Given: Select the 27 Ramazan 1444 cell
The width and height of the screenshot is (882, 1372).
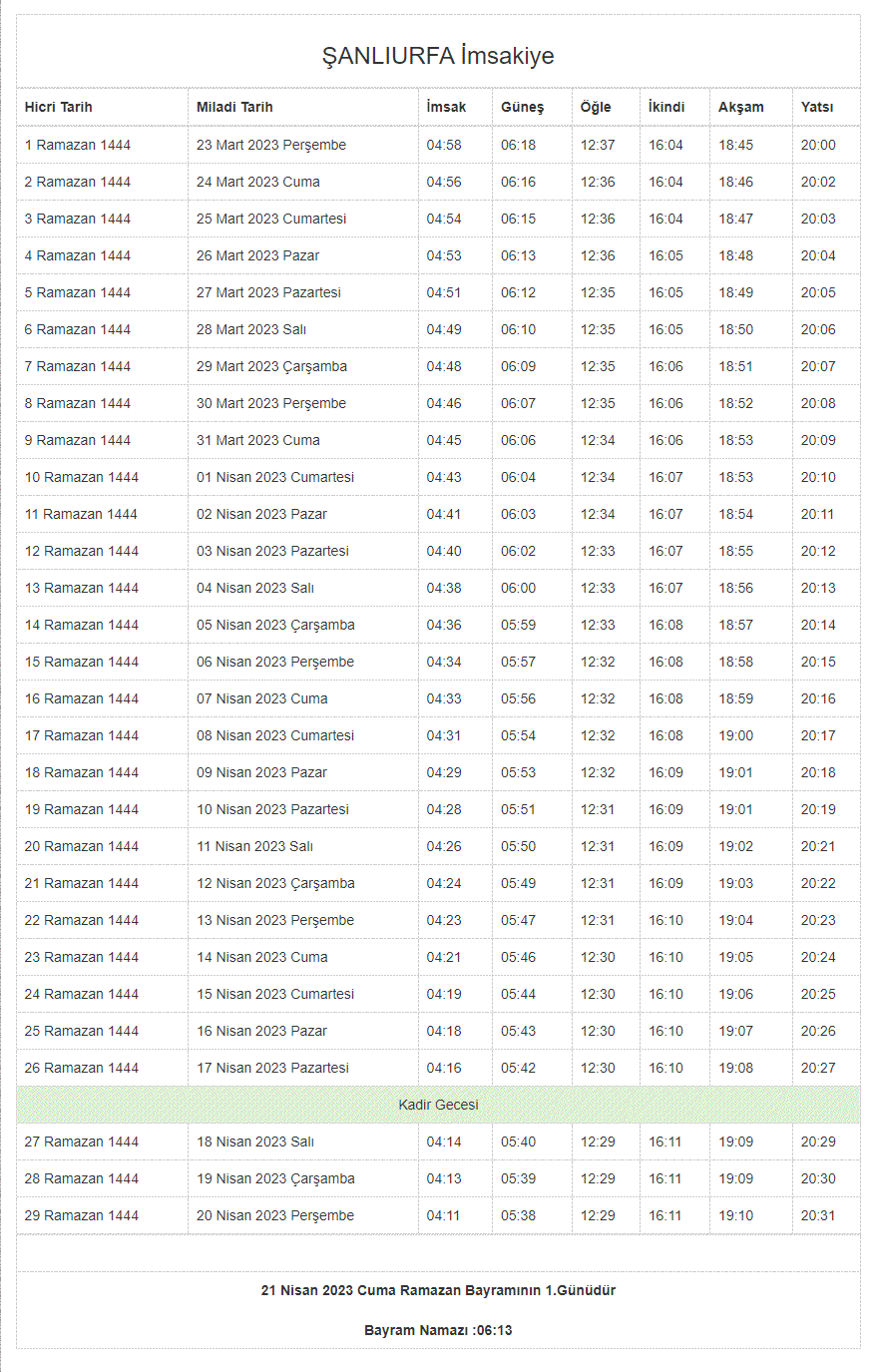Looking at the screenshot, I should point(82,1142).
